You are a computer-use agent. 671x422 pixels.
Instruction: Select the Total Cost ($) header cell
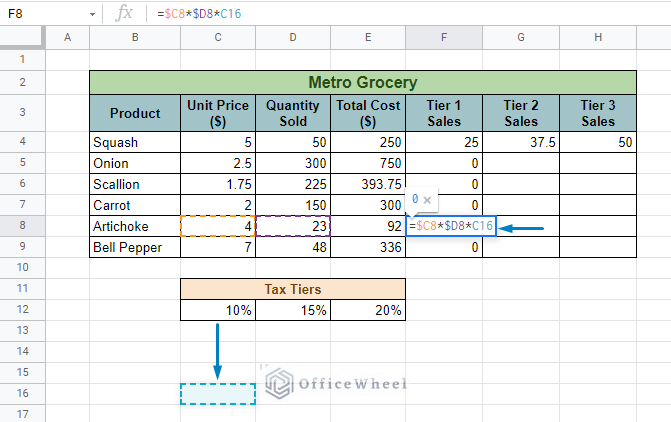click(368, 113)
